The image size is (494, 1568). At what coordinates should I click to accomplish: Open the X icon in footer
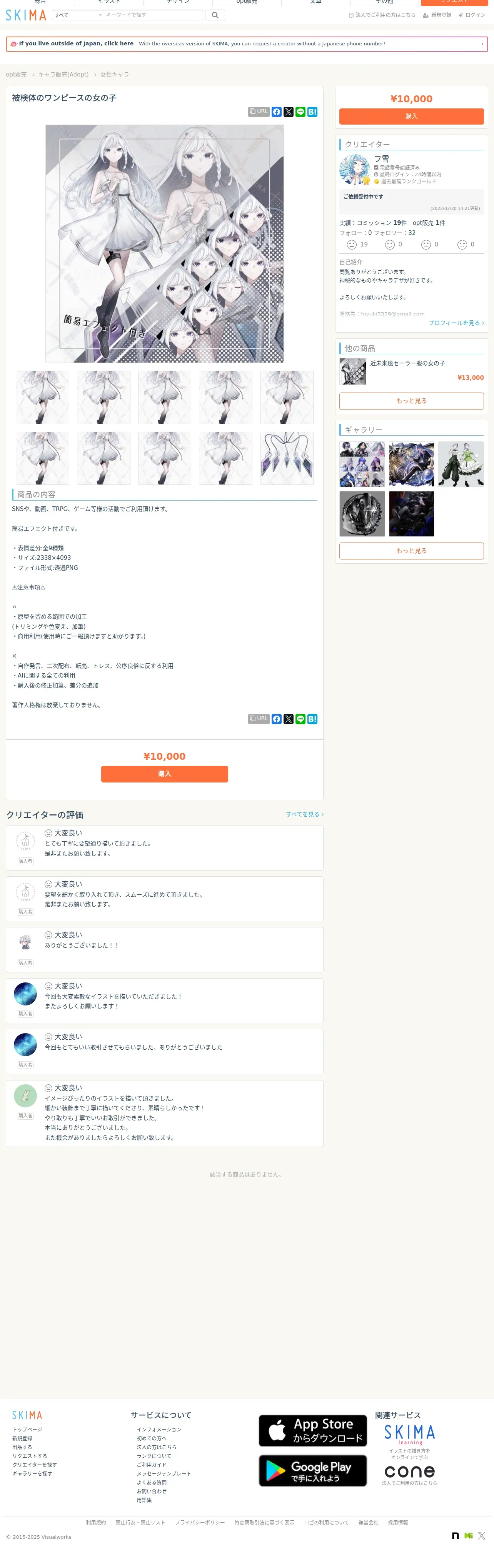pos(482,1536)
